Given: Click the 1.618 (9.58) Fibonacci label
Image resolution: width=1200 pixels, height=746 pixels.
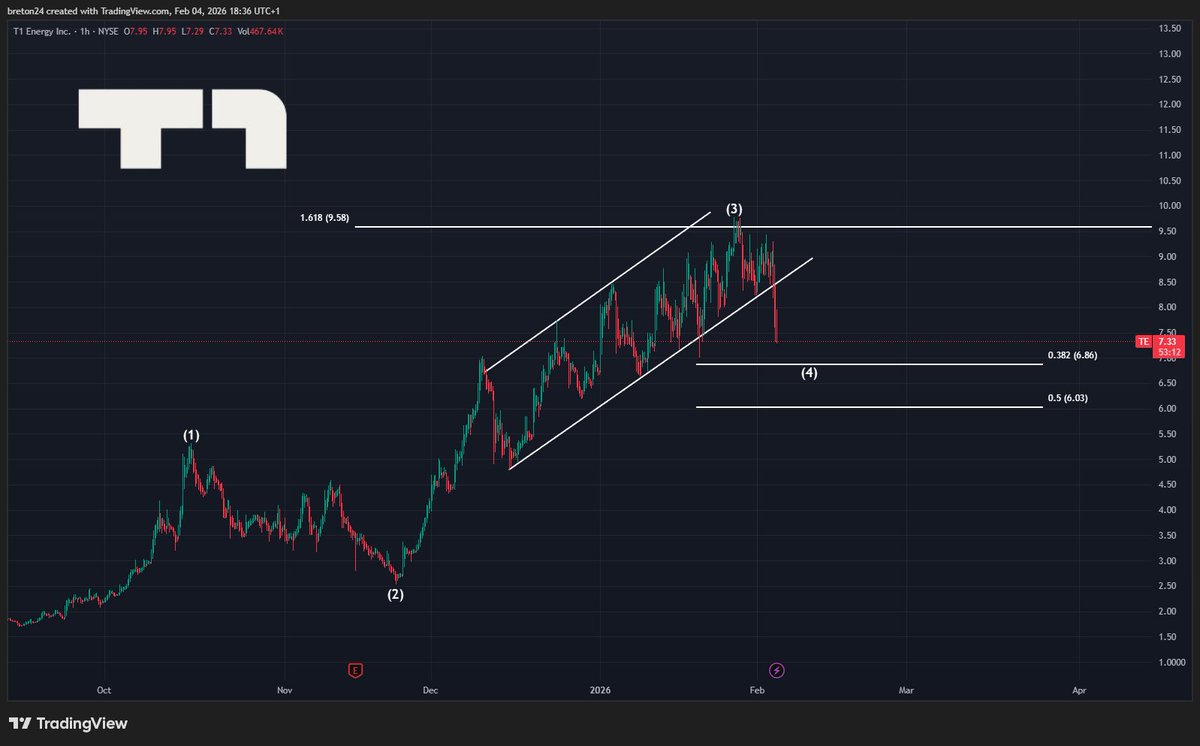Looking at the screenshot, I should pyautogui.click(x=325, y=218).
